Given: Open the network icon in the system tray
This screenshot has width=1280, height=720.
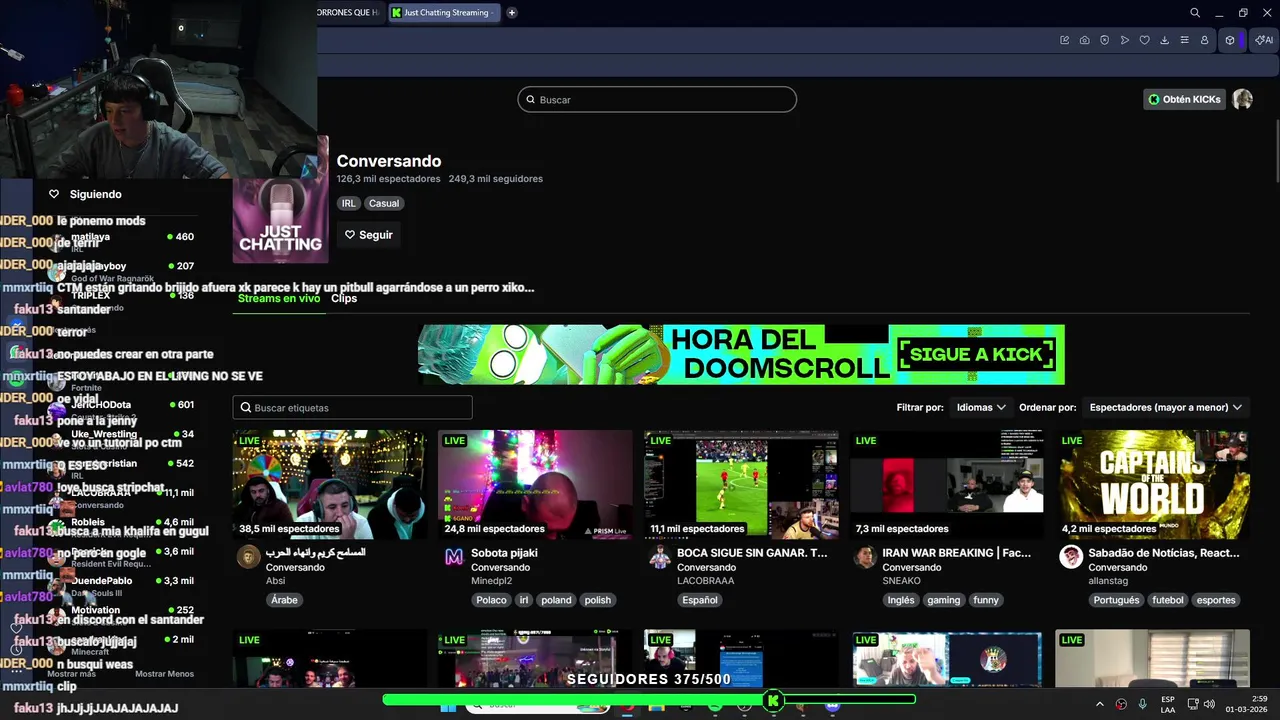Looking at the screenshot, I should click(x=1193, y=704).
